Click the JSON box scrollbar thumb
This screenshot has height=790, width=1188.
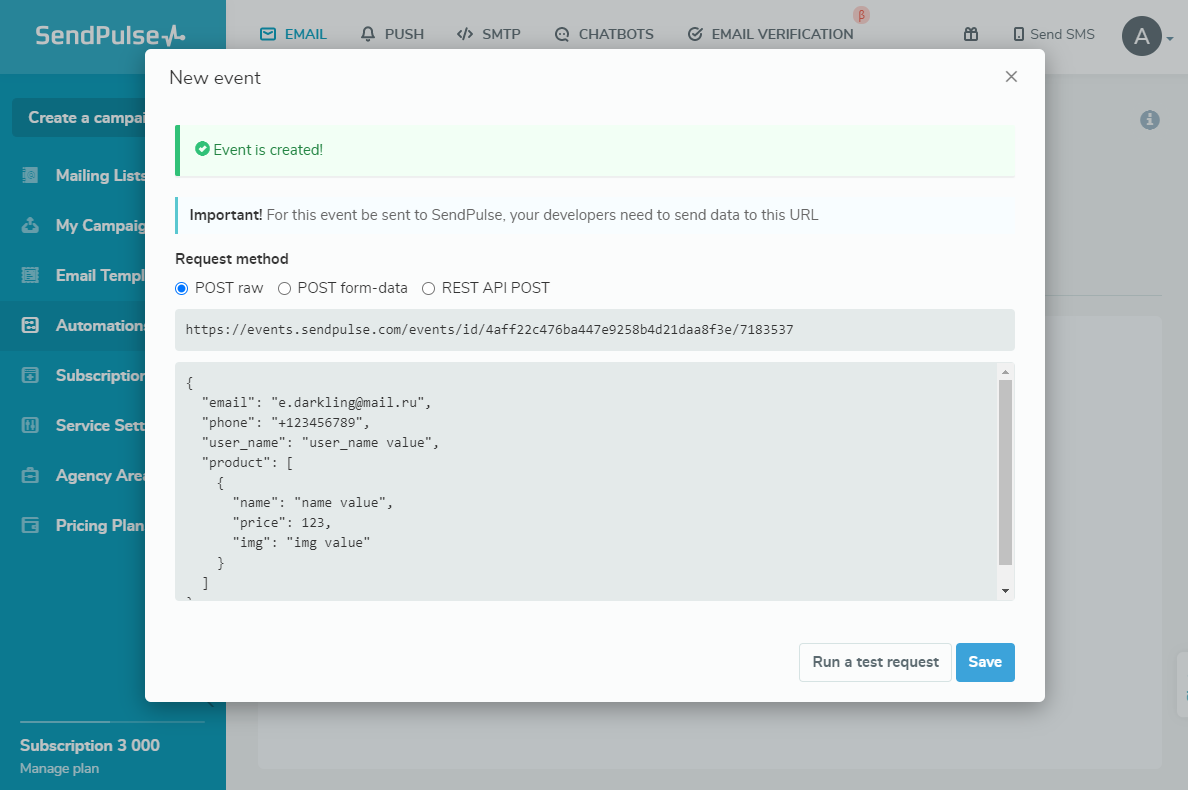1005,472
